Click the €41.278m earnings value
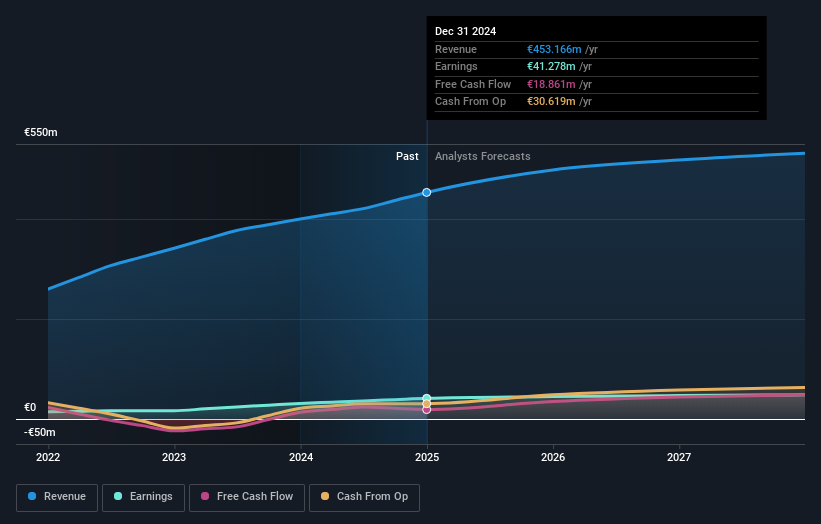The image size is (821, 524). point(551,66)
